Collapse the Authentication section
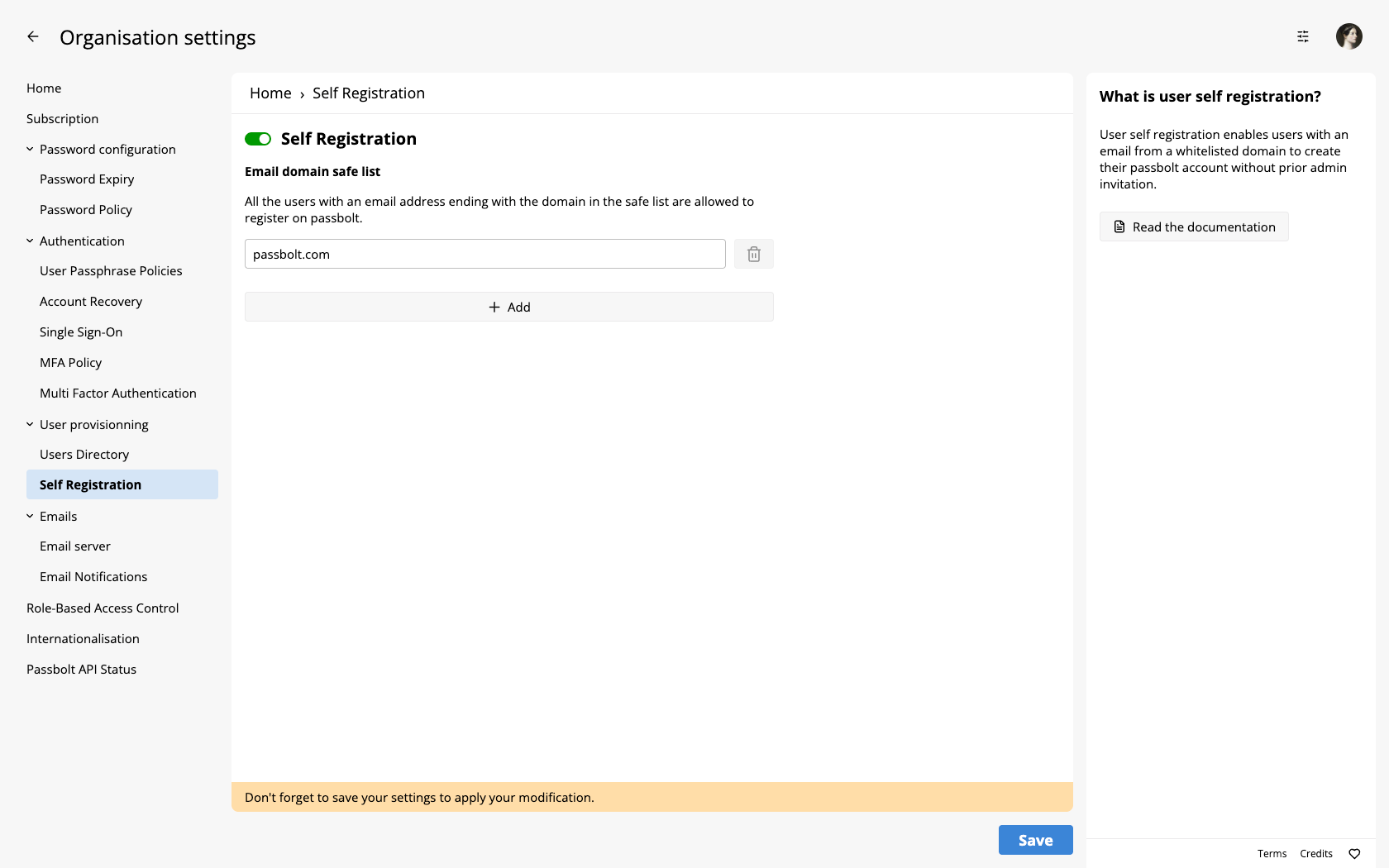Viewport: 1389px width, 868px height. [30, 241]
